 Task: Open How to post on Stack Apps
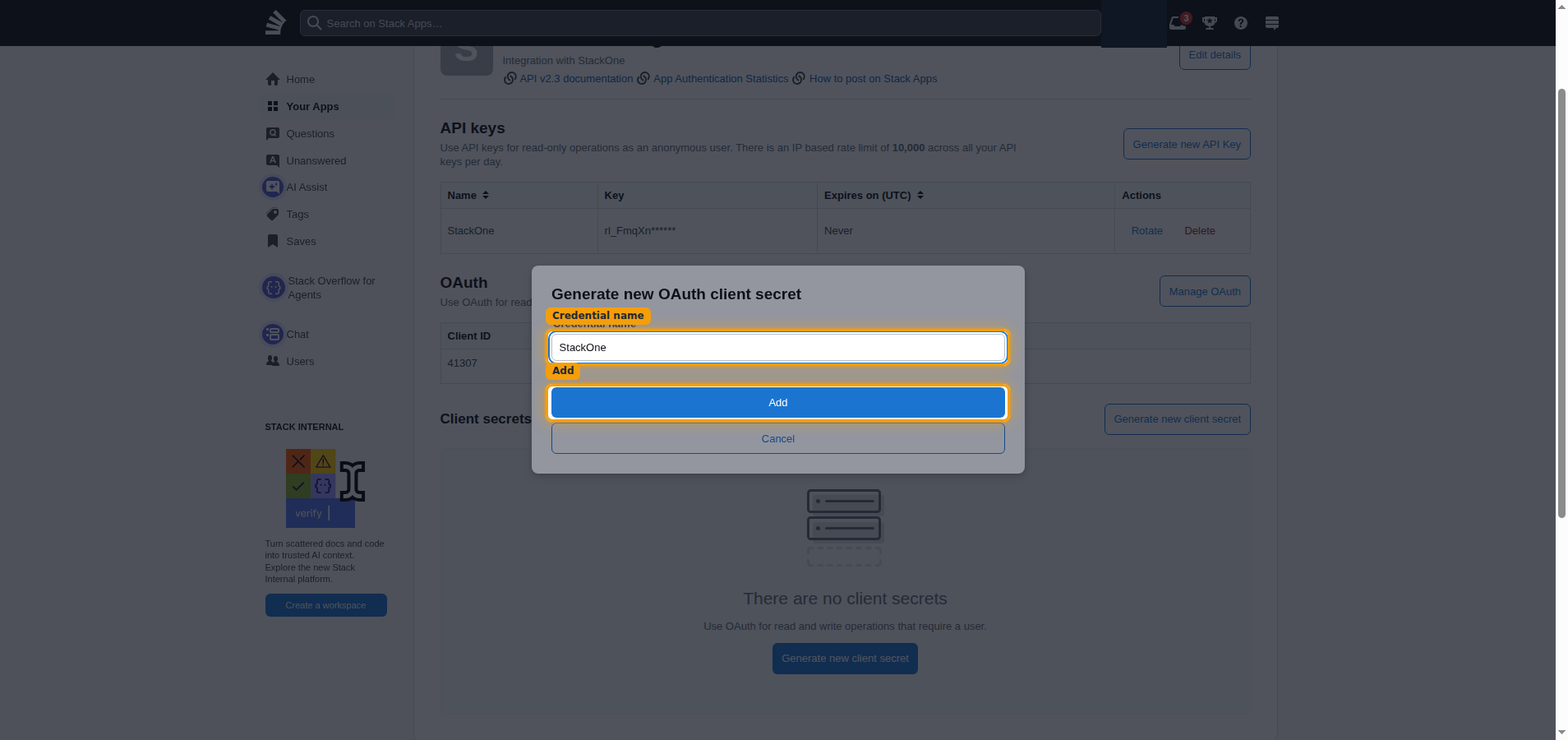(873, 79)
